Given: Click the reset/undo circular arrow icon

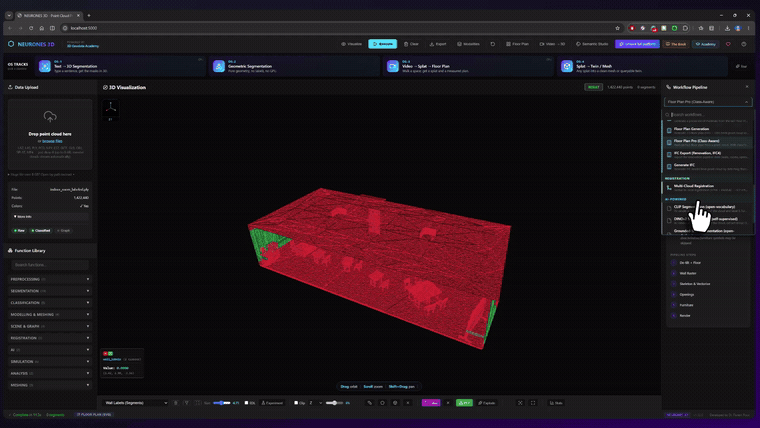Looking at the screenshot, I should click(x=492, y=44).
